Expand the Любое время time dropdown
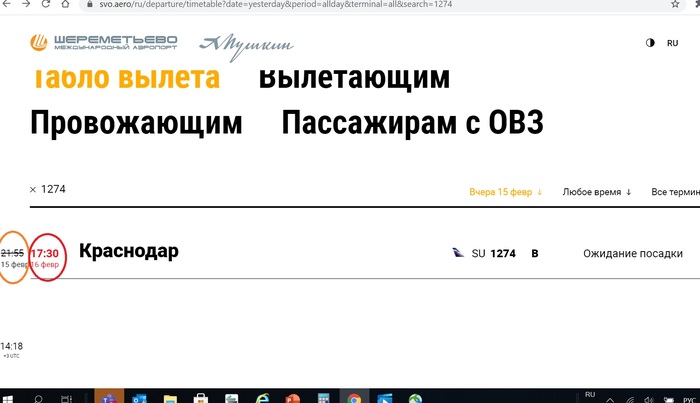This screenshot has height=403, width=700. 597,192
